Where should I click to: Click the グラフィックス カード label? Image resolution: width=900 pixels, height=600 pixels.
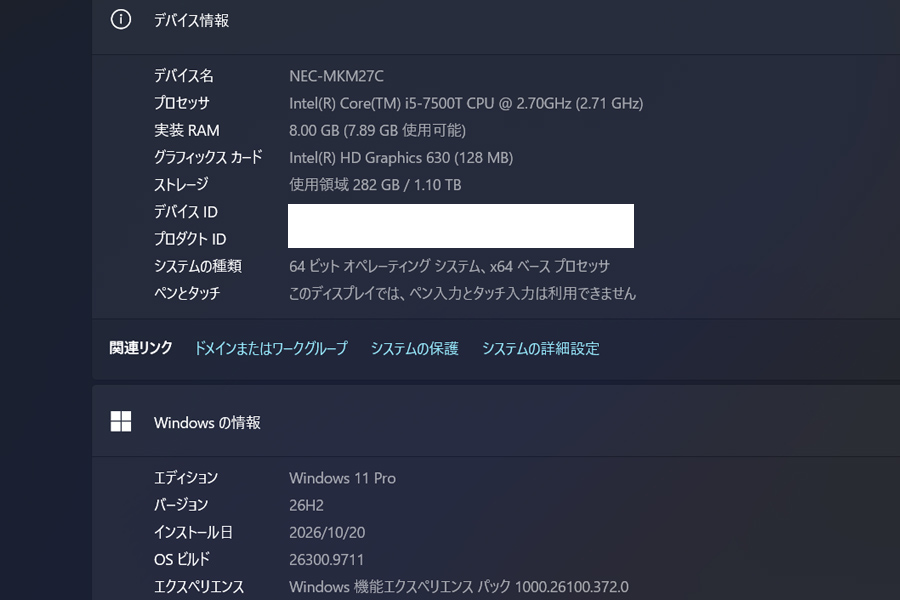click(208, 157)
